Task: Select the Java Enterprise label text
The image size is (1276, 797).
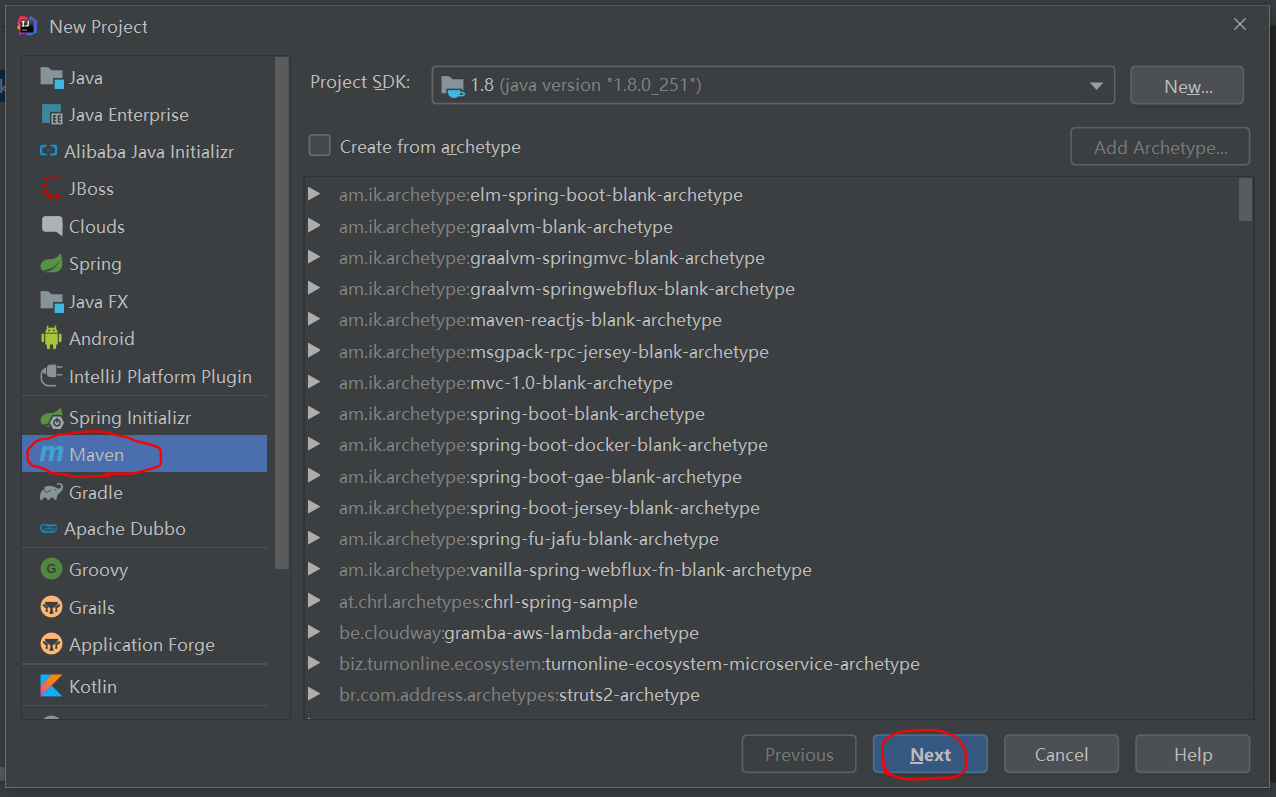Action: coord(128,115)
